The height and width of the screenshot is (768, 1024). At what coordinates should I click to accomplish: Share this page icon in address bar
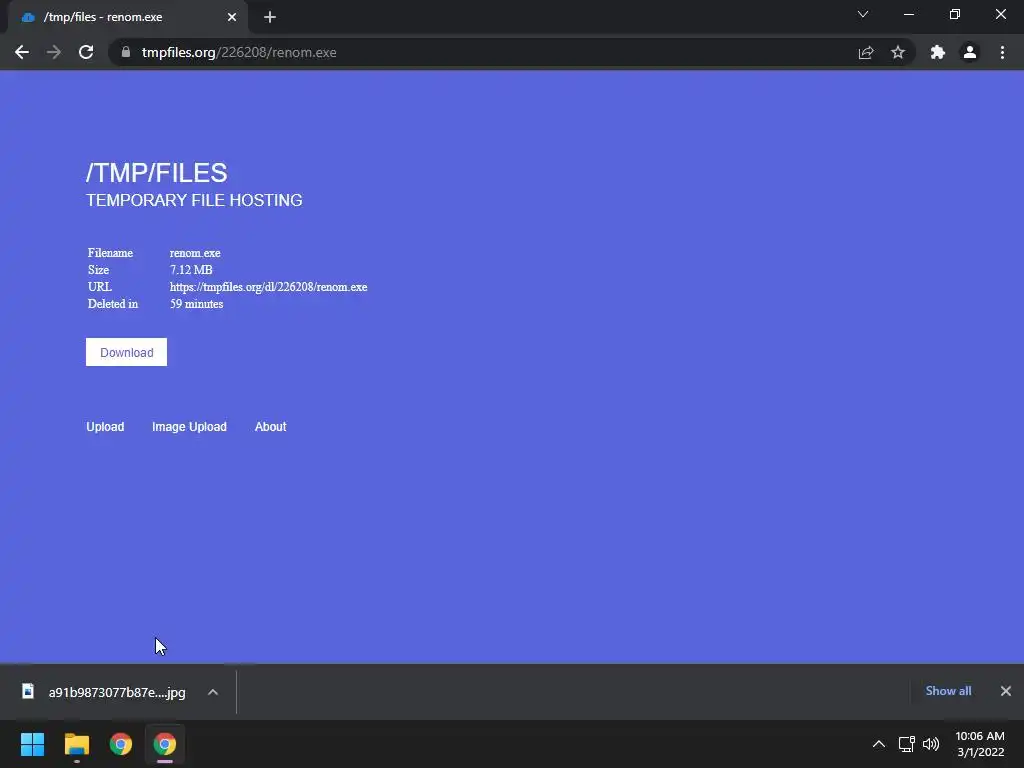866,52
